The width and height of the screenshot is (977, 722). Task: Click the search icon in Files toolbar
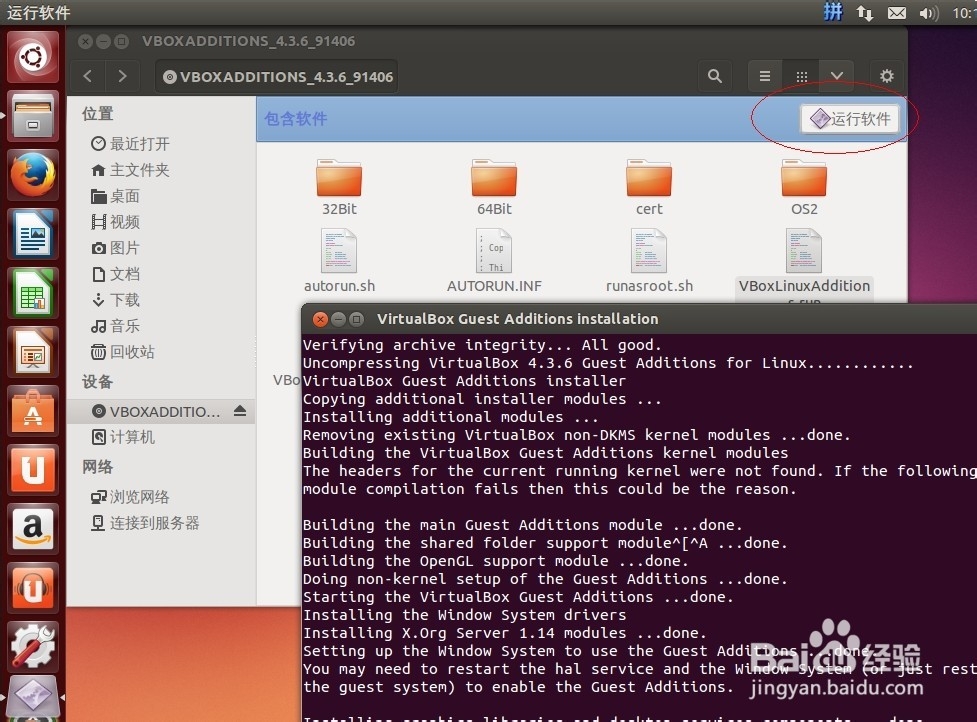coord(715,77)
